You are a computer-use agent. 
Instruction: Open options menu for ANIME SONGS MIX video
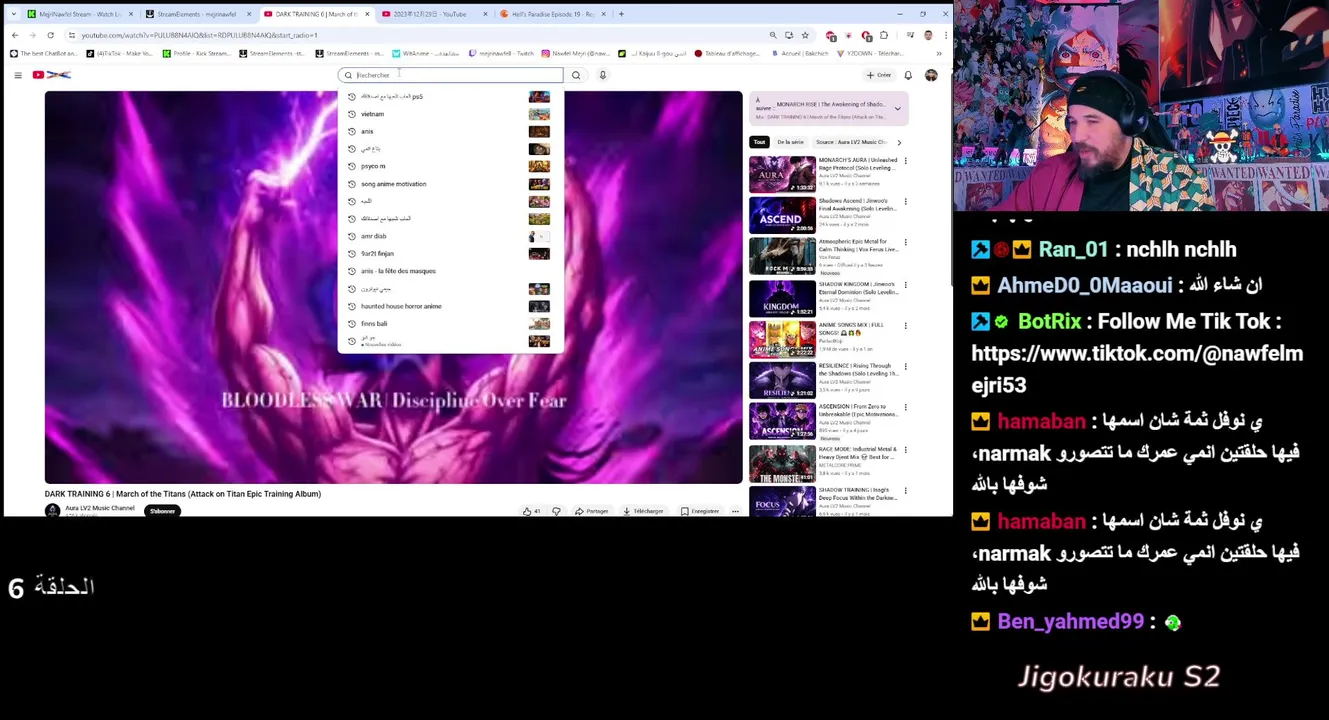906,326
